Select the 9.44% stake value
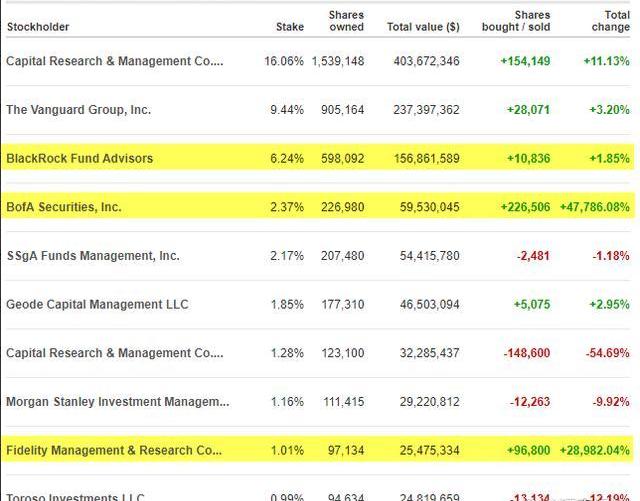Screen dimensions: 640x501 pyautogui.click(x=287, y=110)
